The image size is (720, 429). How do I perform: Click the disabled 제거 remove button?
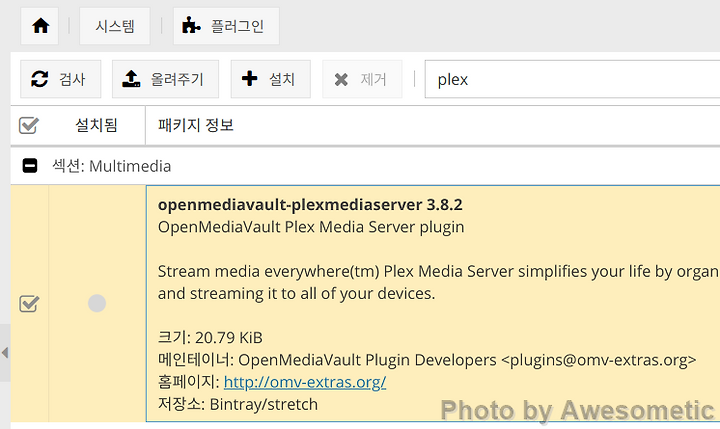tap(362, 79)
